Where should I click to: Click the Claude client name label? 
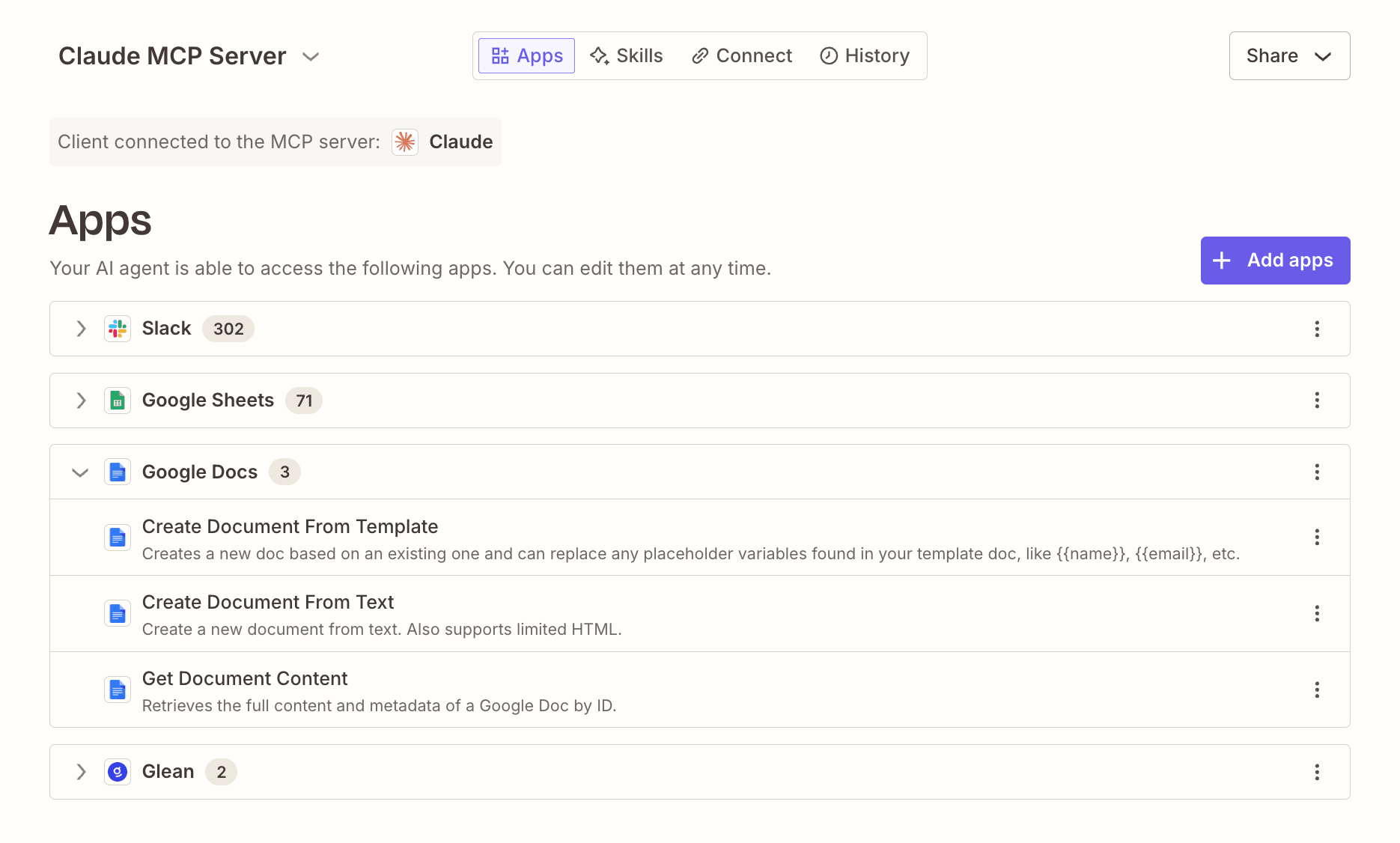tap(460, 141)
